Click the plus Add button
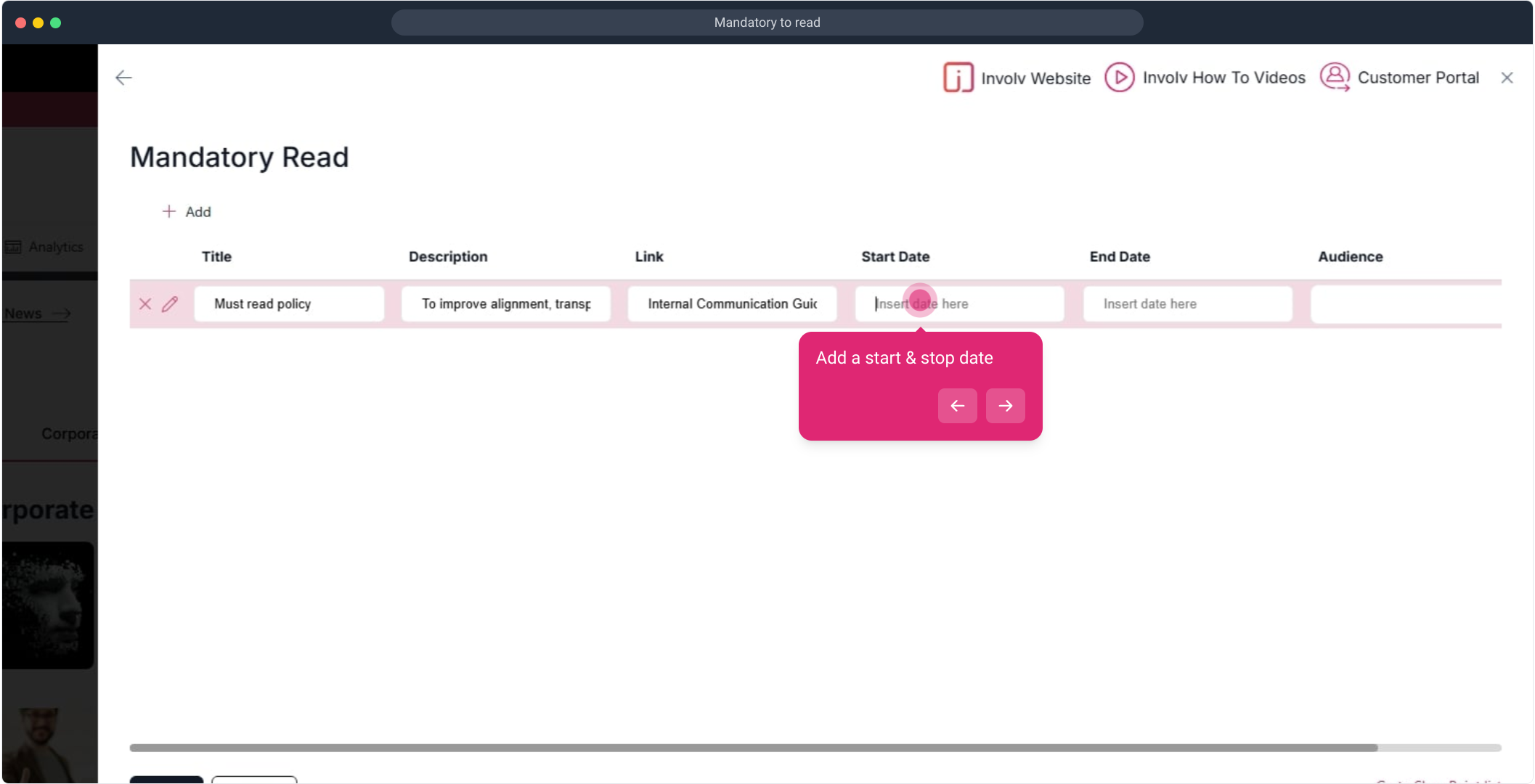1535x784 pixels. [187, 211]
